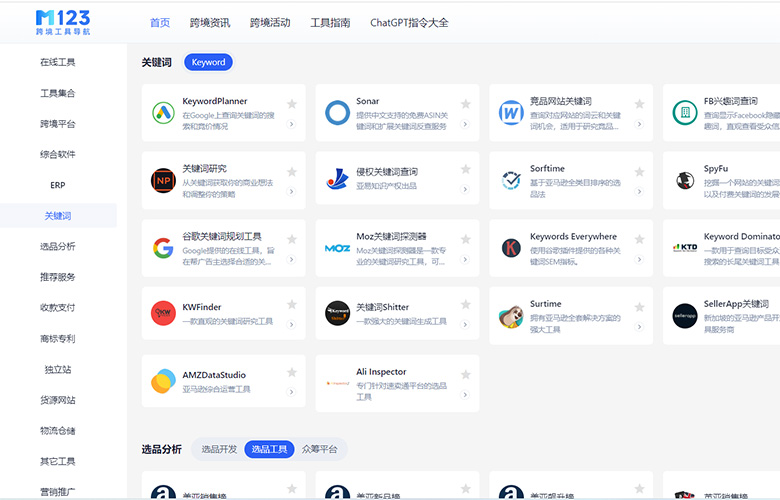This screenshot has width=780, height=500.
Task: Open 工具集合 in the sidebar
Action: (x=58, y=93)
